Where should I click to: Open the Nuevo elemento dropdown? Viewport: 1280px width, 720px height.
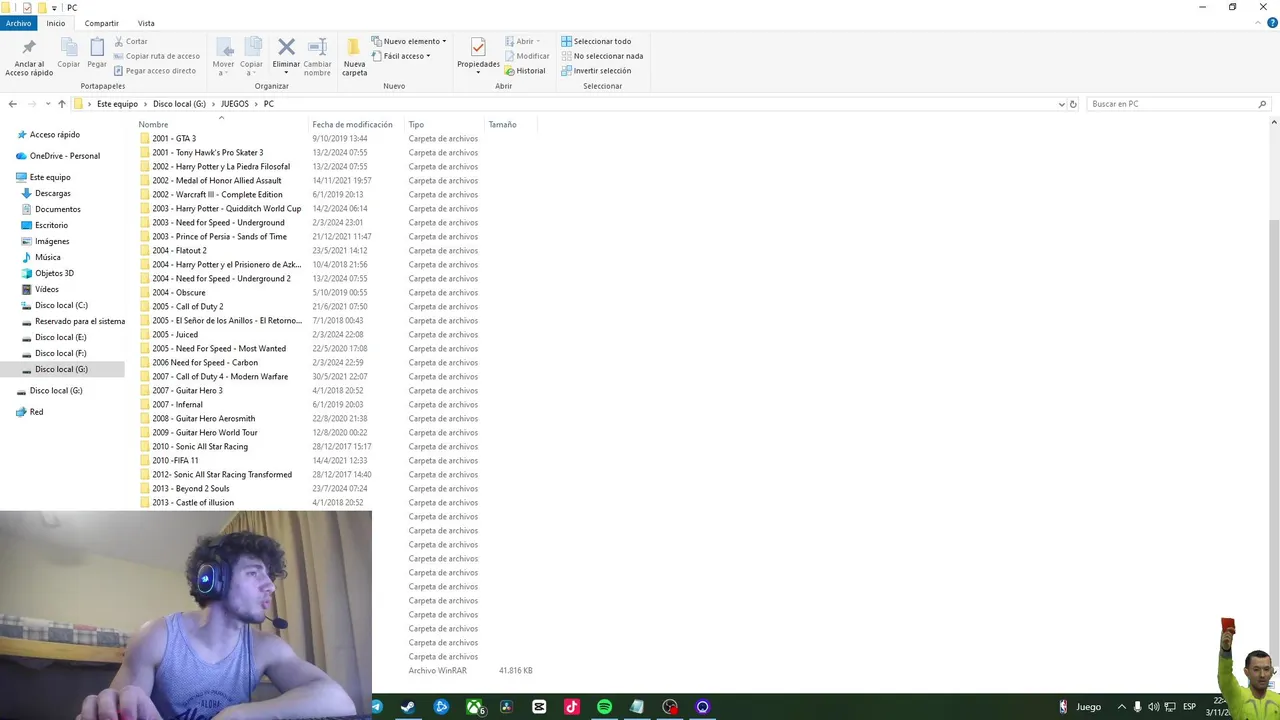click(409, 42)
